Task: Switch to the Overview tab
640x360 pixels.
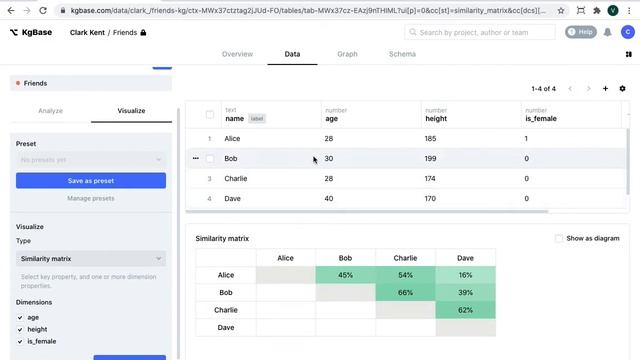Action: (237, 54)
